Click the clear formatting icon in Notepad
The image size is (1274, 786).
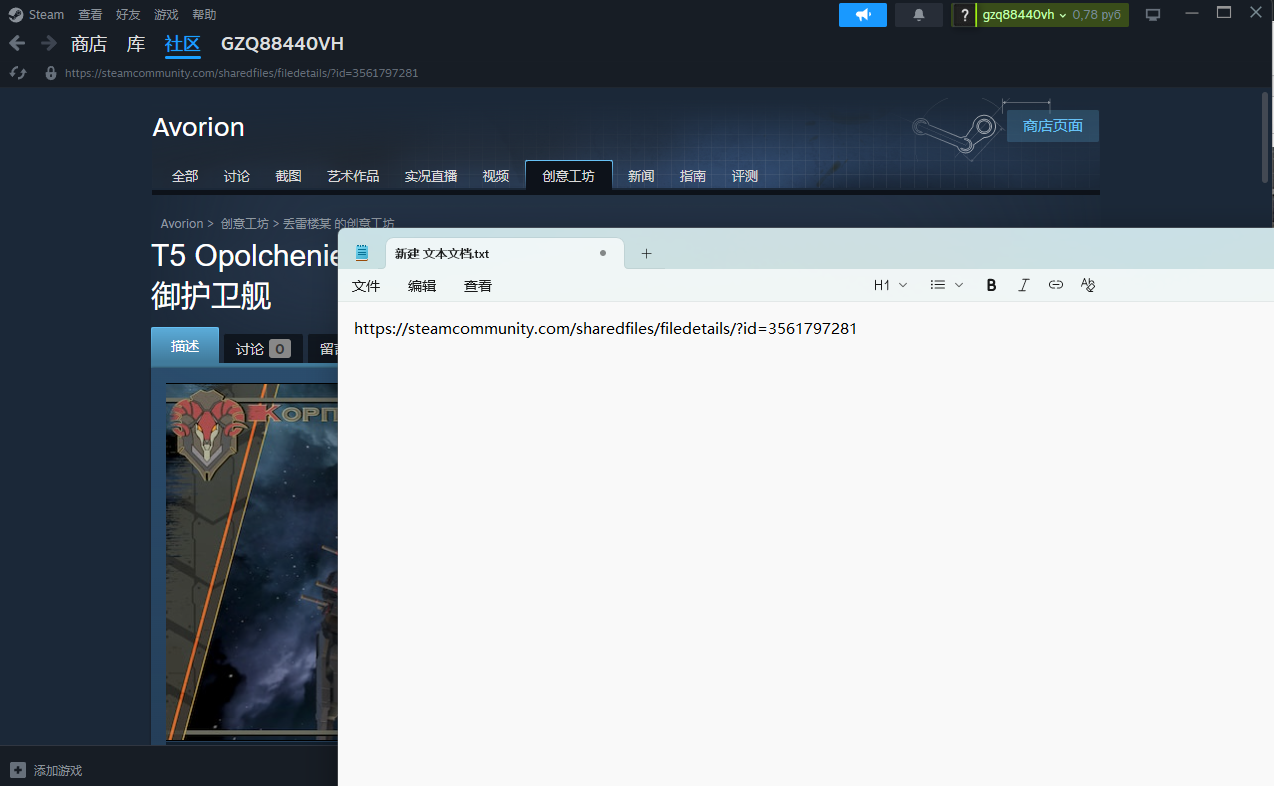tap(1088, 285)
